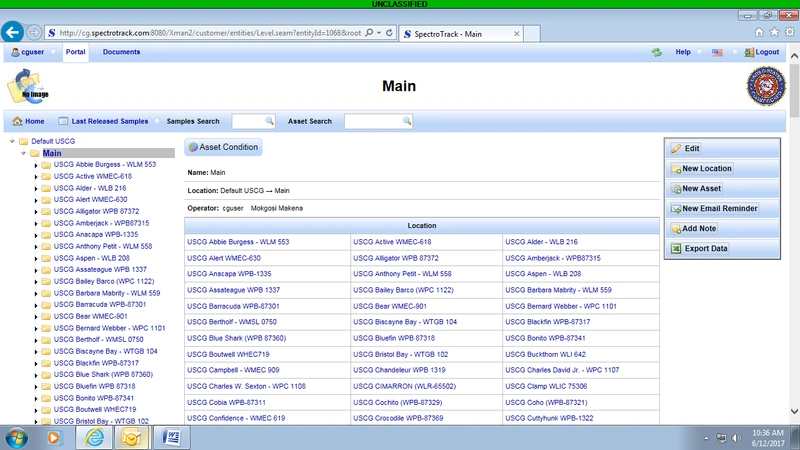Click the green refresh icon beside Help
The height and width of the screenshot is (450, 800).
657,52
